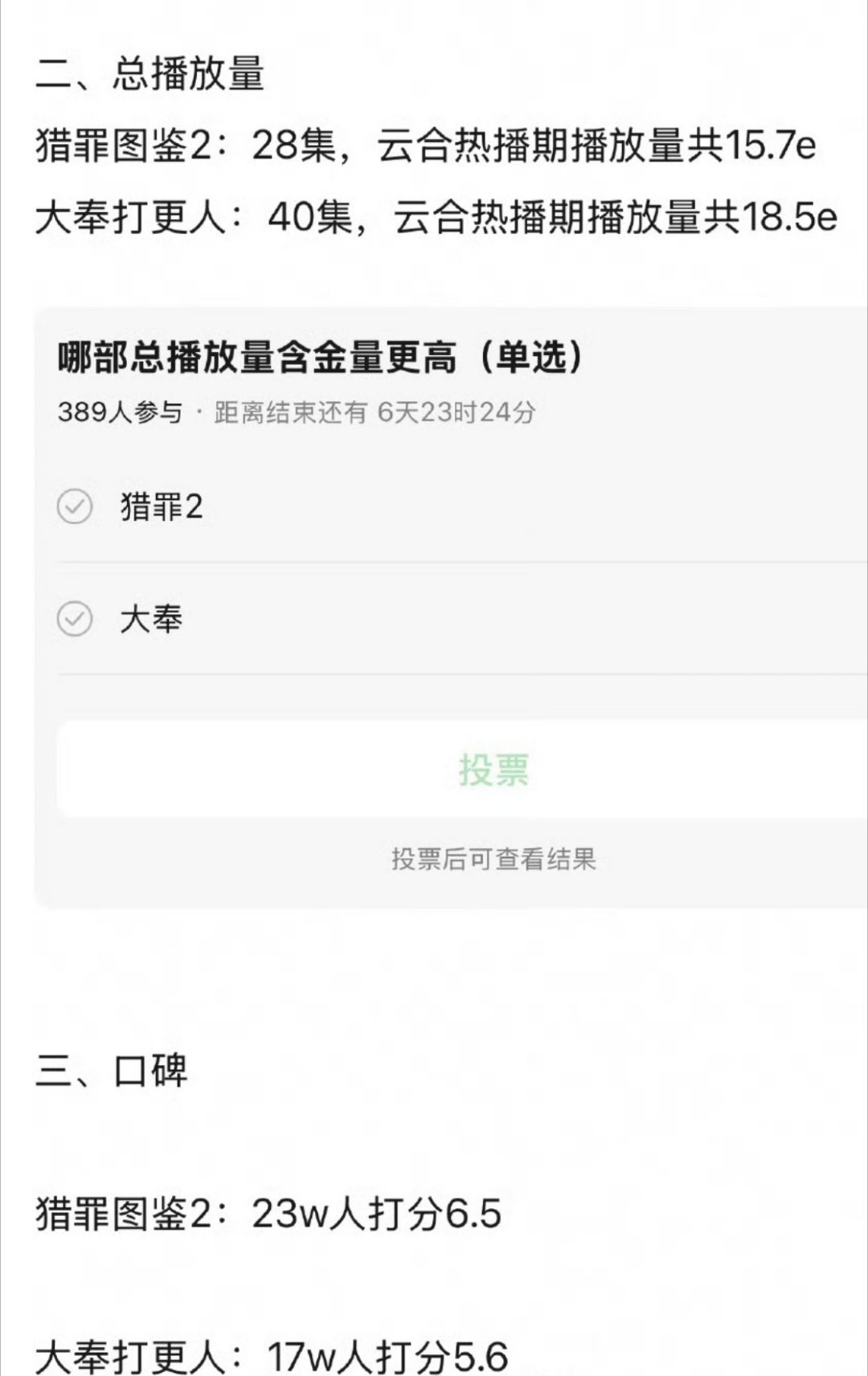The height and width of the screenshot is (1376, 868).
Task: Click poll title 哪部总播放量含金量更高
Action: click(x=257, y=358)
